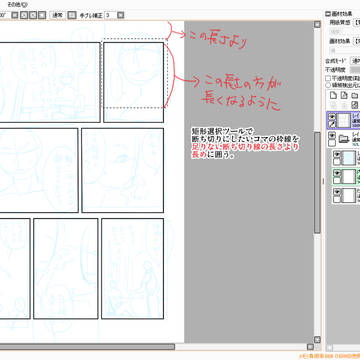Hide the green-highlighted layer eye icon
Screen dimensions: 360x360
[x=337, y=173]
